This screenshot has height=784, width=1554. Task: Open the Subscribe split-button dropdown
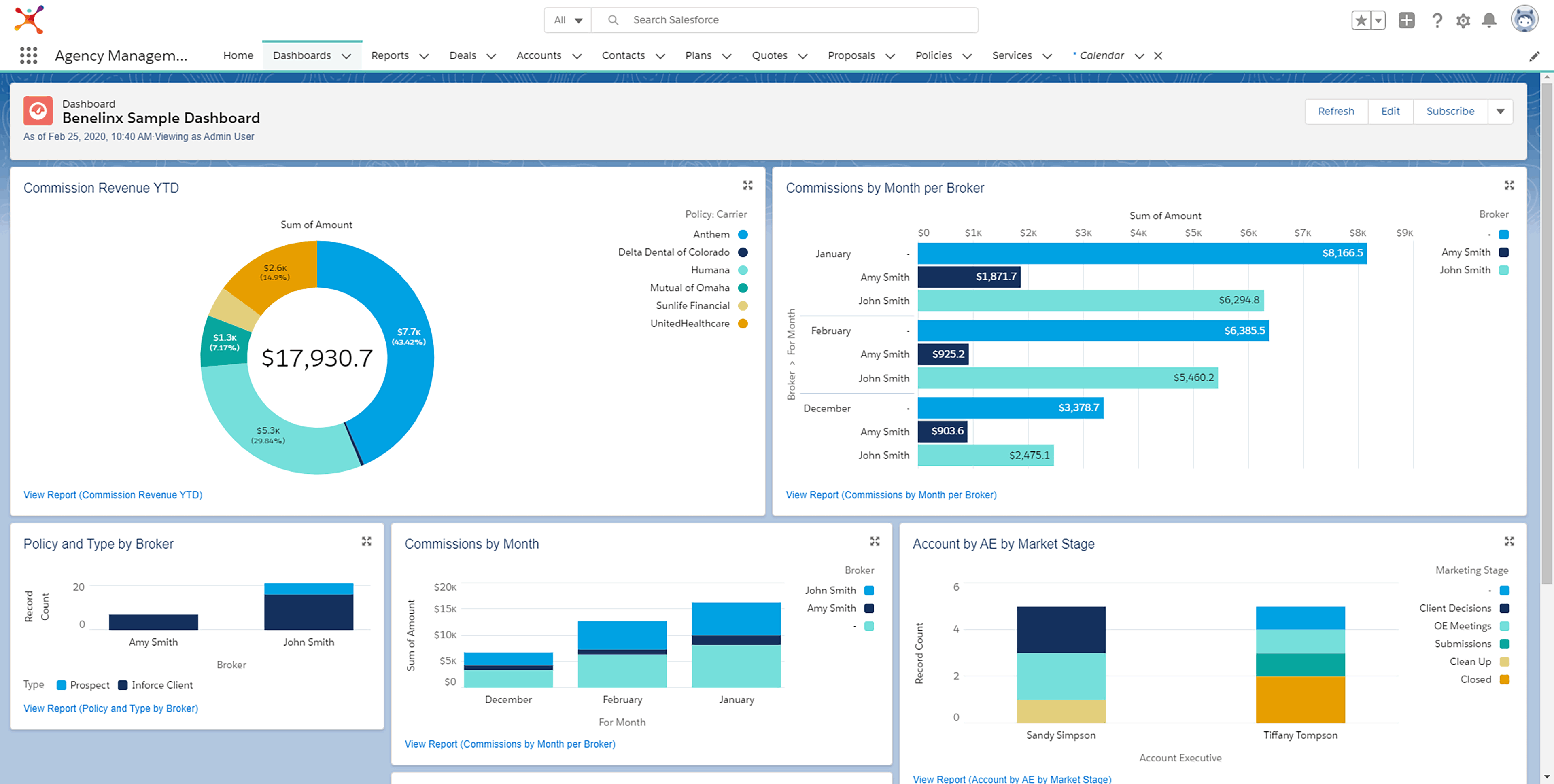(x=1500, y=111)
